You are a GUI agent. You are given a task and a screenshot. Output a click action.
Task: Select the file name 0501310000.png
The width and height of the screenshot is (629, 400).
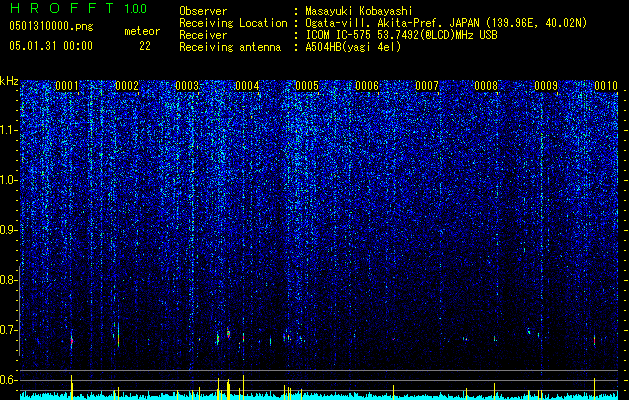click(51, 27)
